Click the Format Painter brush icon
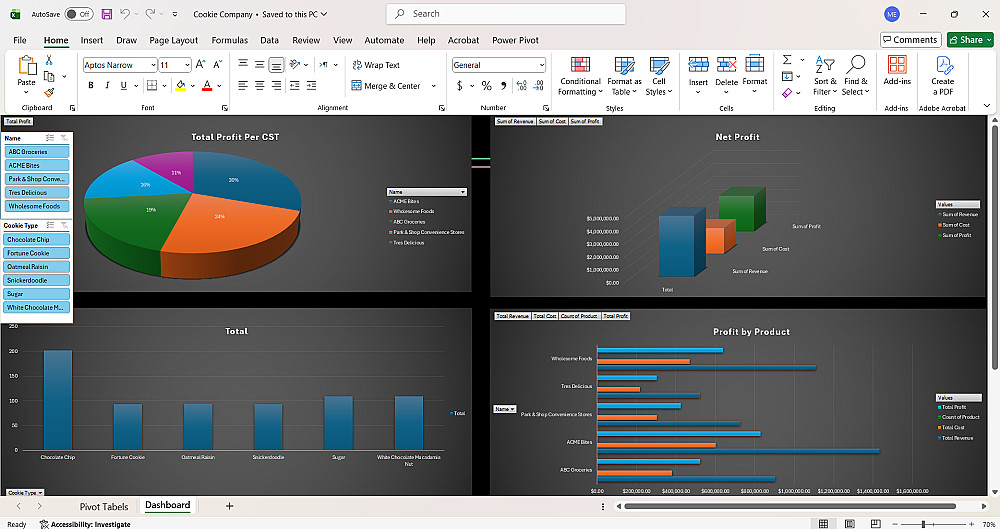Viewport: 1000px width, 529px height. 49,93
